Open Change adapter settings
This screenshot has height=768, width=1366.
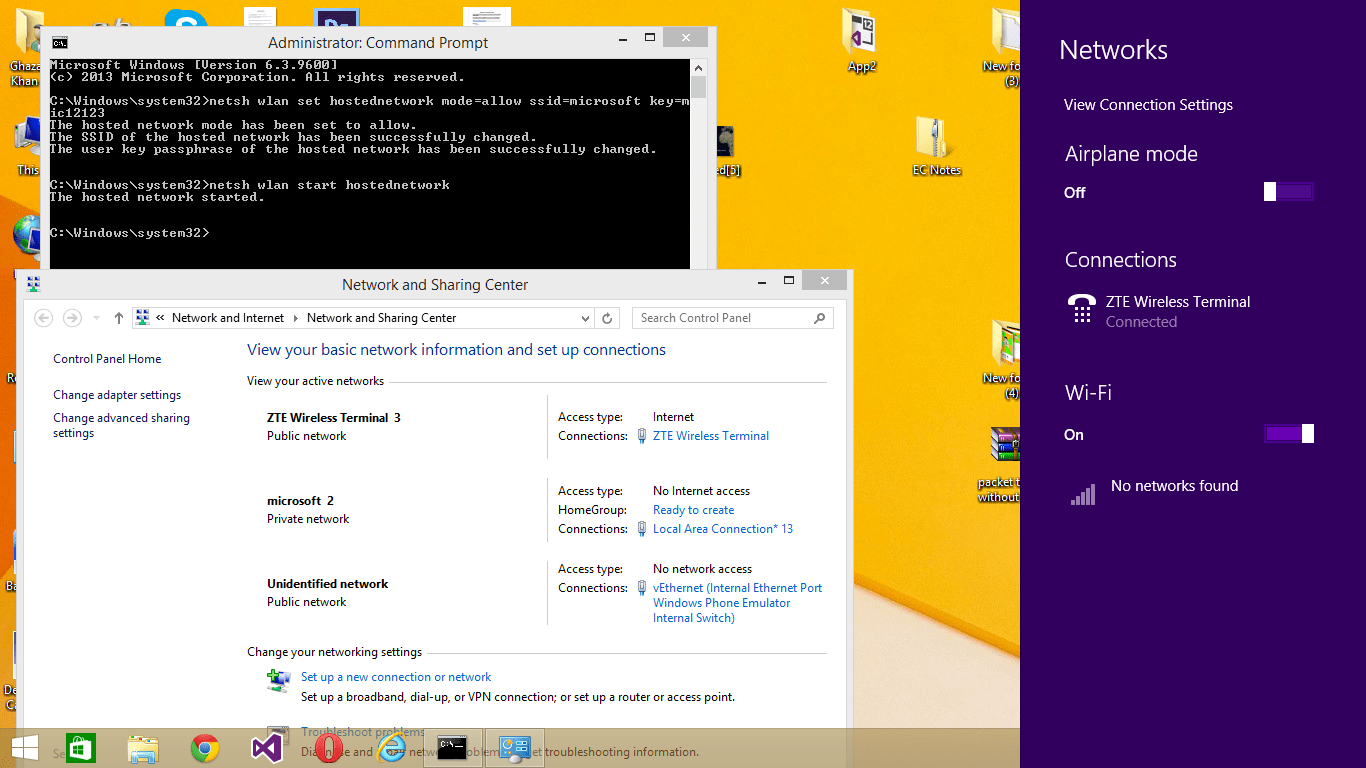(x=117, y=395)
